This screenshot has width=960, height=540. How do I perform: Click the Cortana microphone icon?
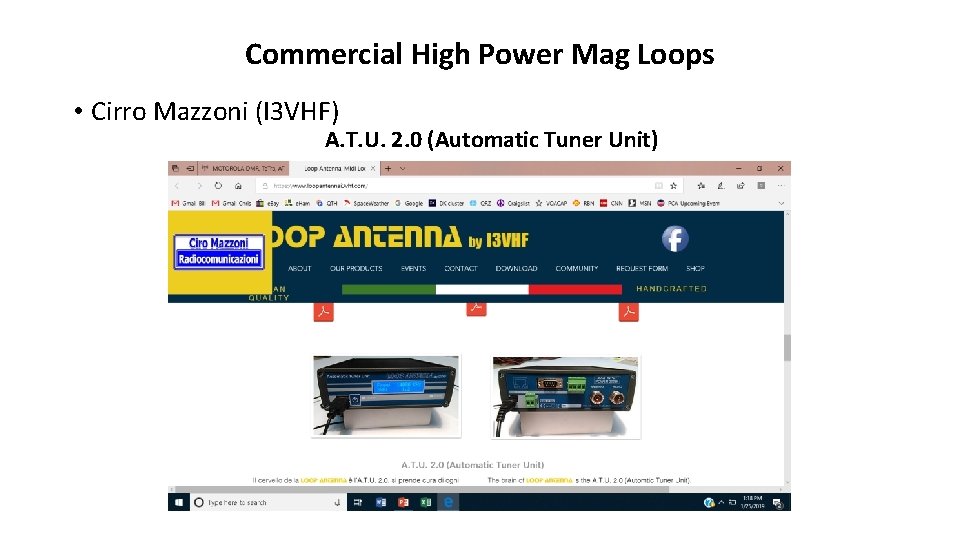click(337, 502)
